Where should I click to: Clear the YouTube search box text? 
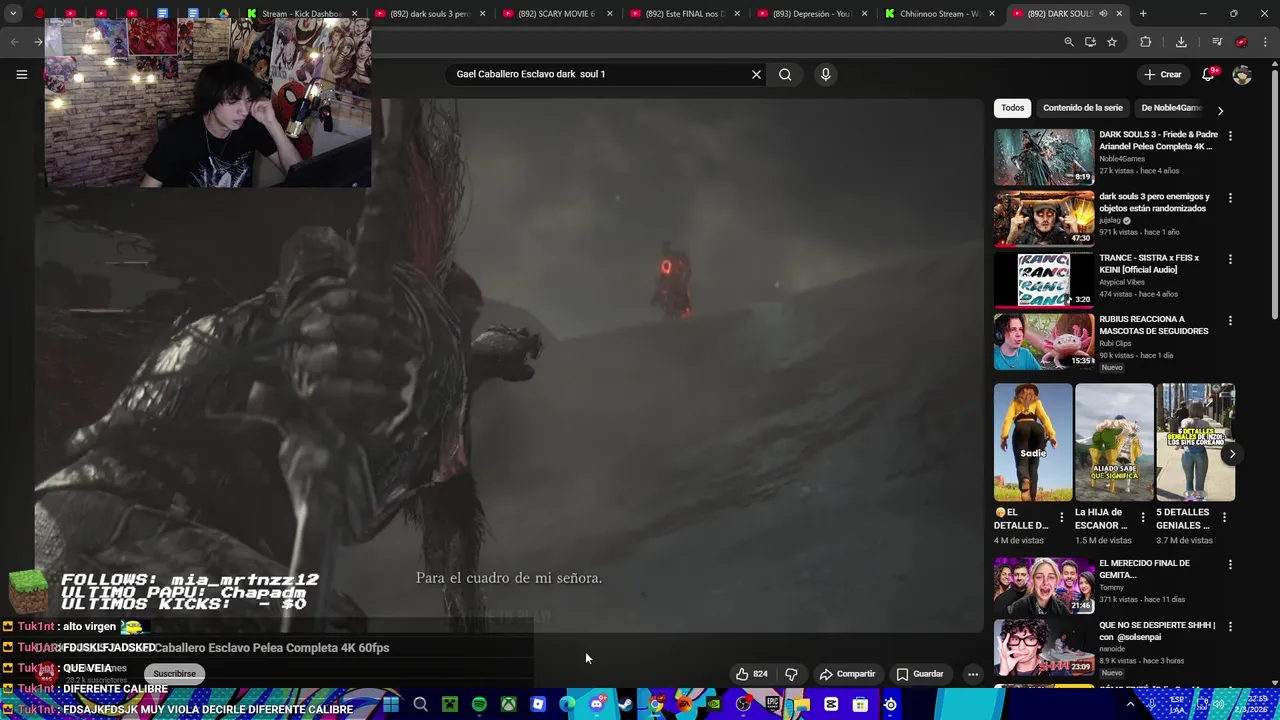point(756,74)
